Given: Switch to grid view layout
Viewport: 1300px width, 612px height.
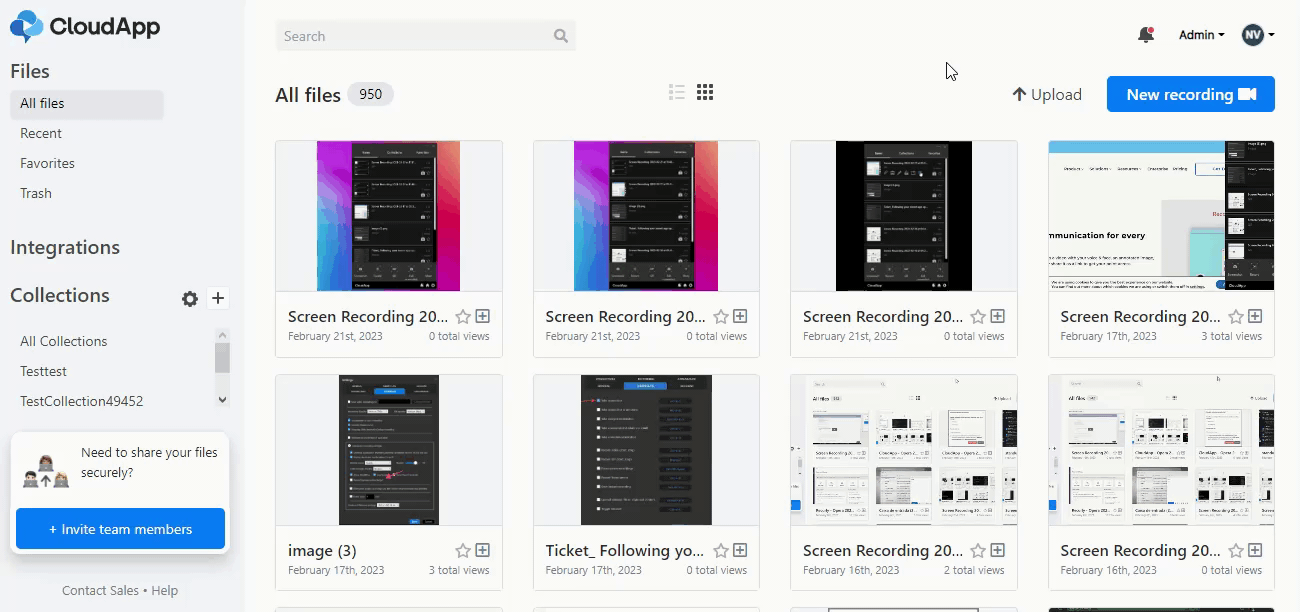Looking at the screenshot, I should [705, 92].
